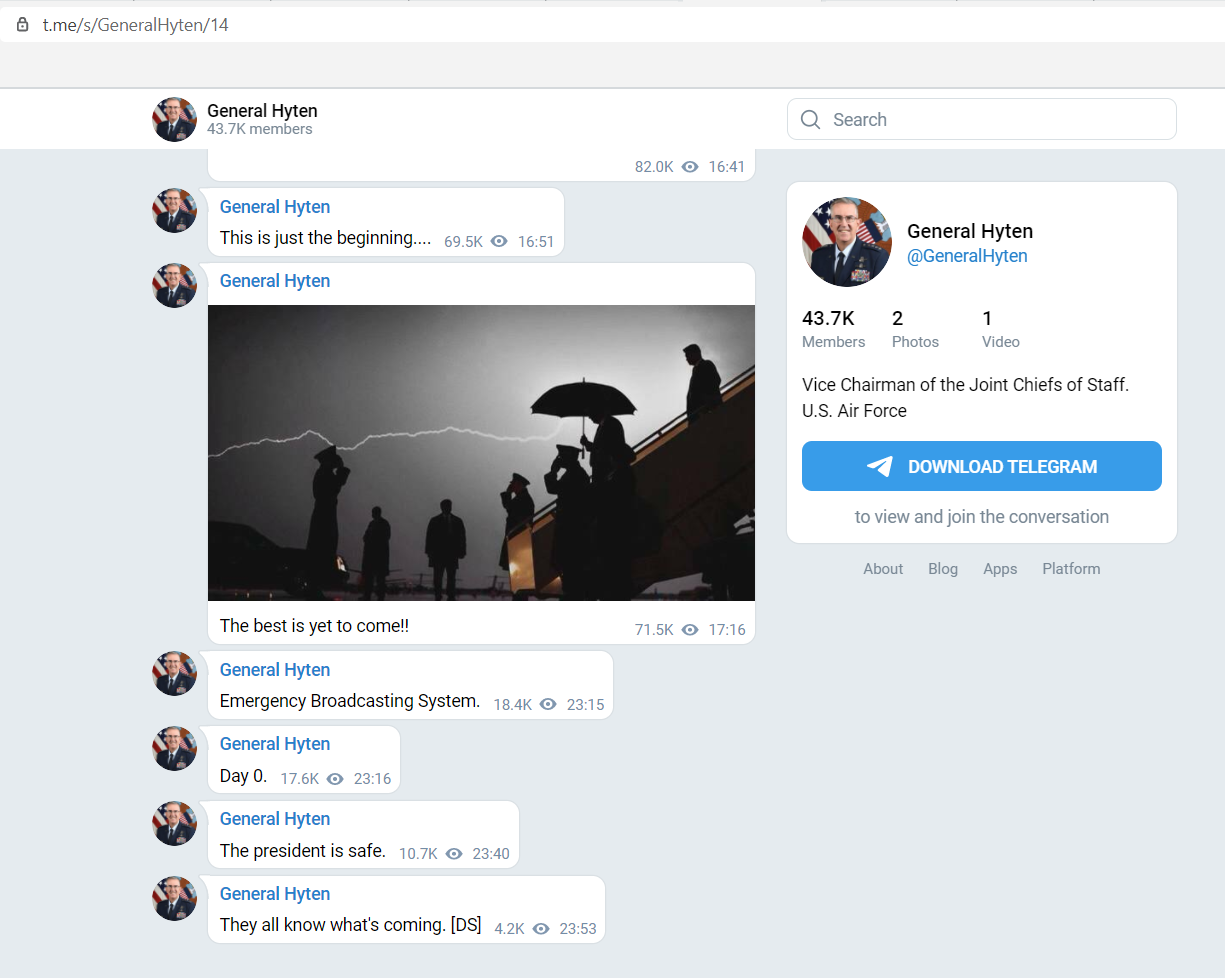Click the 43.7K Members counter
The height and width of the screenshot is (978, 1225).
[833, 329]
